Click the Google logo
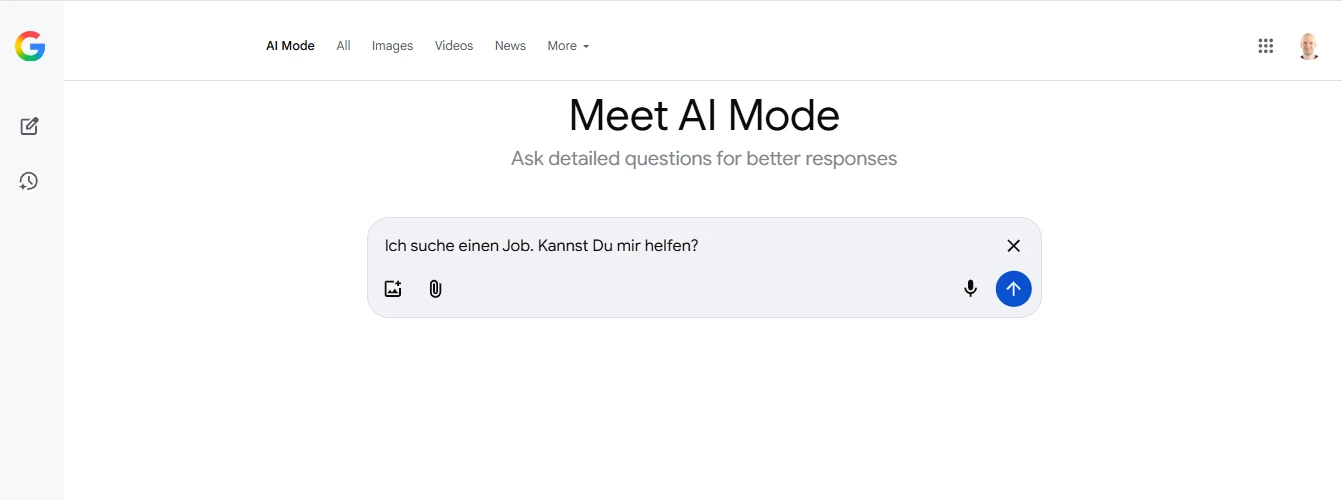This screenshot has width=1342, height=500. (30, 46)
